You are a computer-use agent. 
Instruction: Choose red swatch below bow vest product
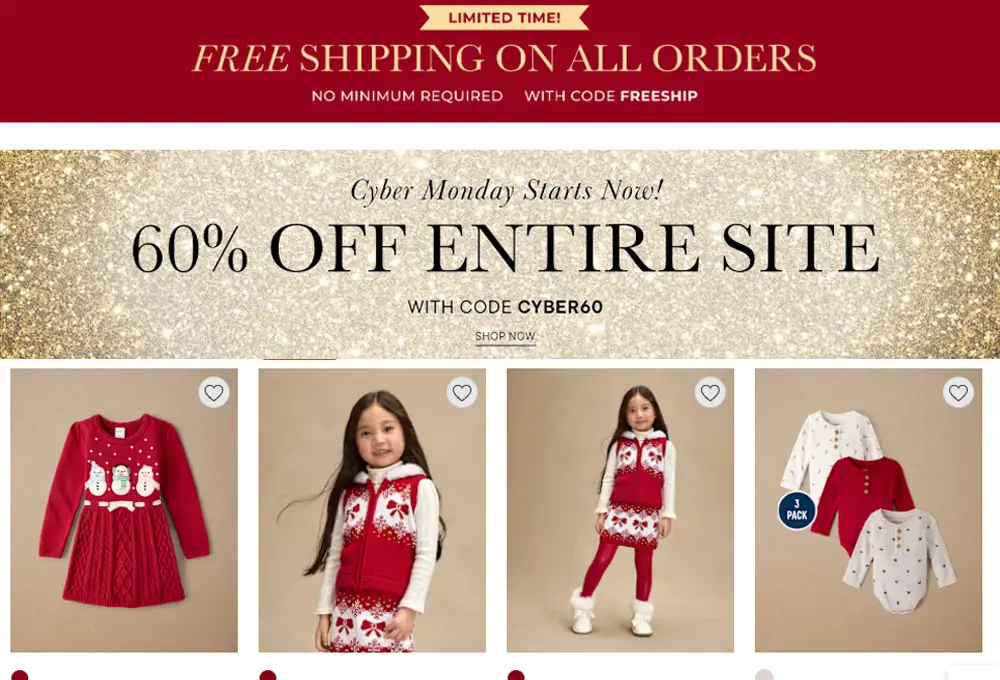[268, 676]
